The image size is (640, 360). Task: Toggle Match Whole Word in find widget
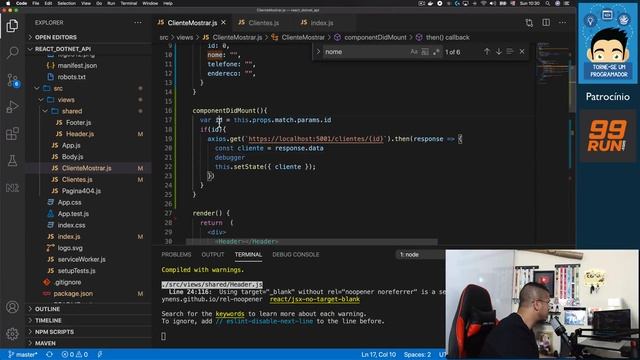pyautogui.click(x=425, y=52)
